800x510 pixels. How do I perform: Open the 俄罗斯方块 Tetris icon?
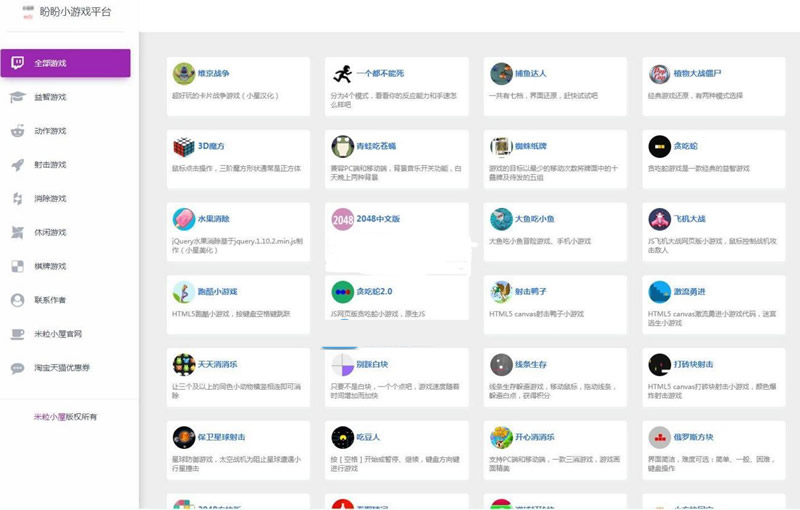[x=659, y=437]
